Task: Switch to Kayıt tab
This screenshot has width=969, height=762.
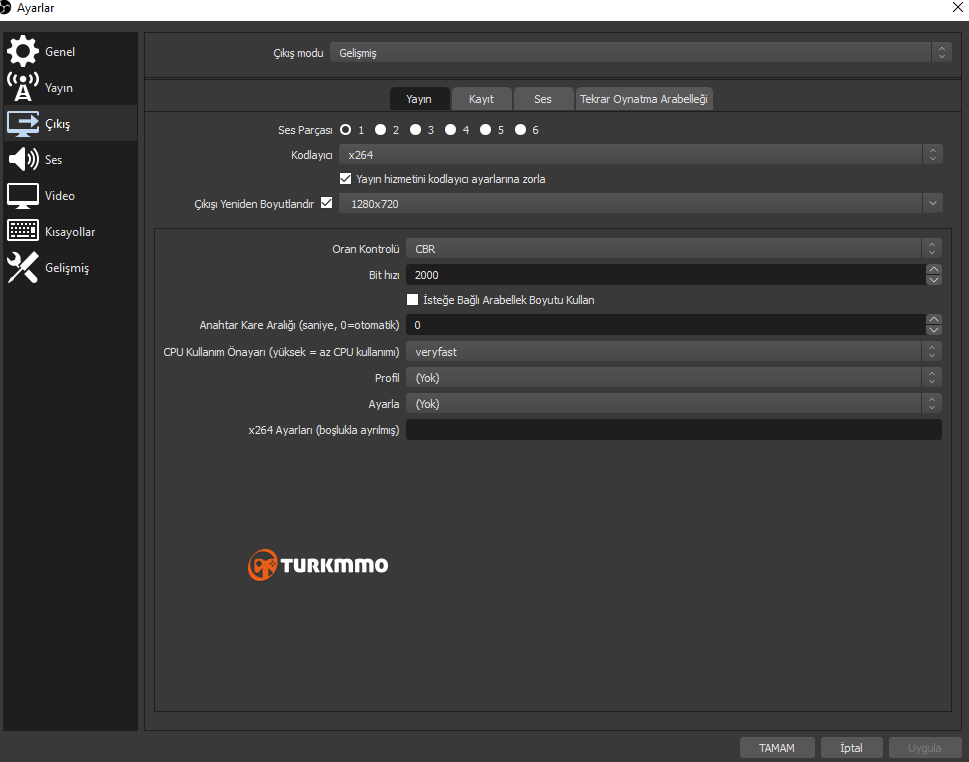Action: (481, 99)
